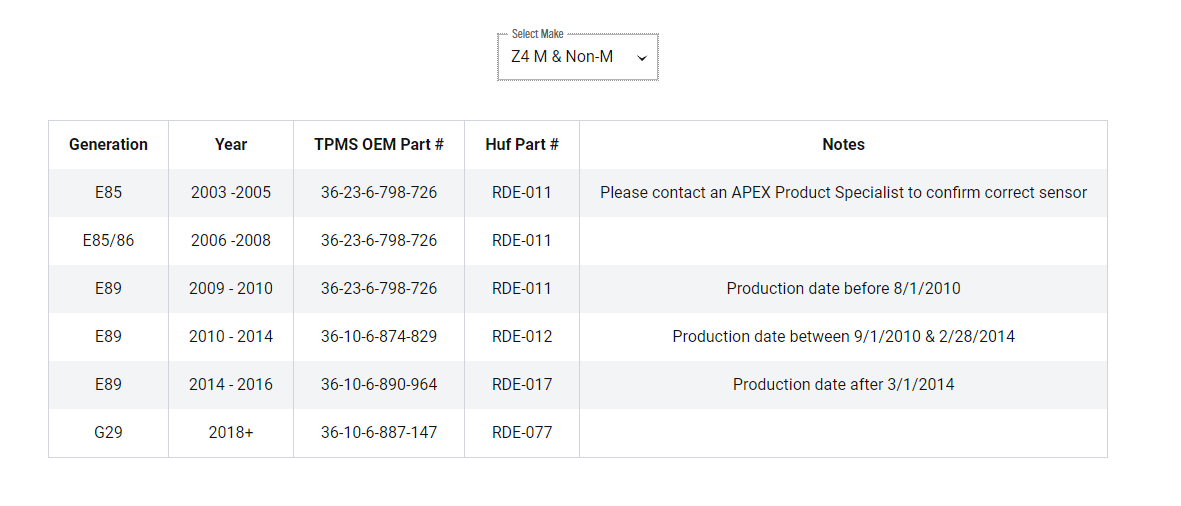Click the 2003 -2005 year cell

point(230,193)
